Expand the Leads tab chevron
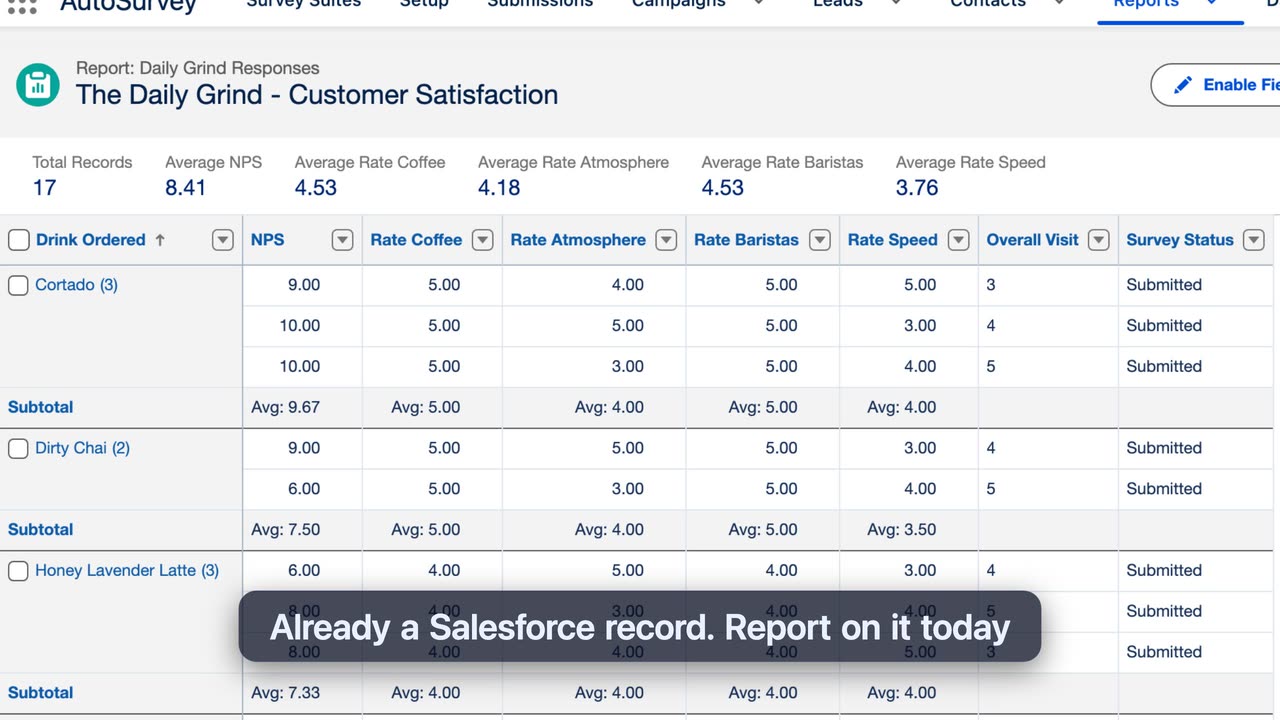Image resolution: width=1280 pixels, height=720 pixels. [x=895, y=4]
